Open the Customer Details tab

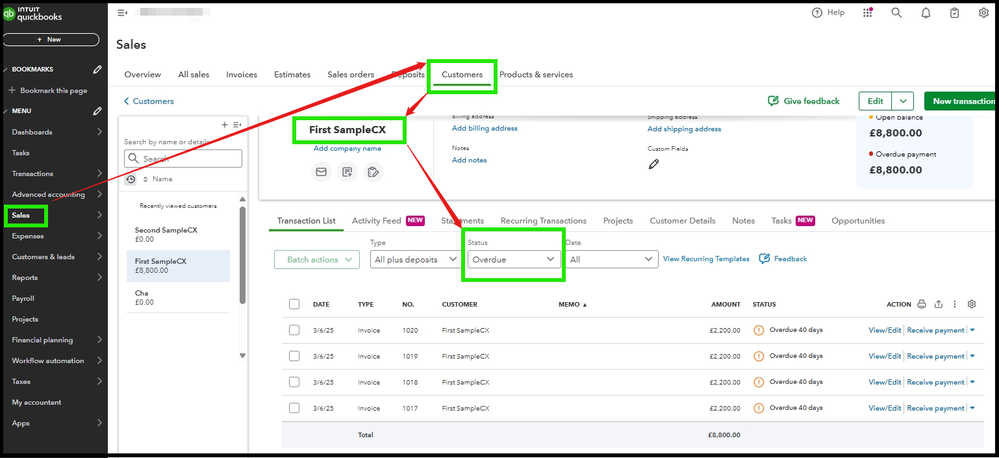point(682,220)
